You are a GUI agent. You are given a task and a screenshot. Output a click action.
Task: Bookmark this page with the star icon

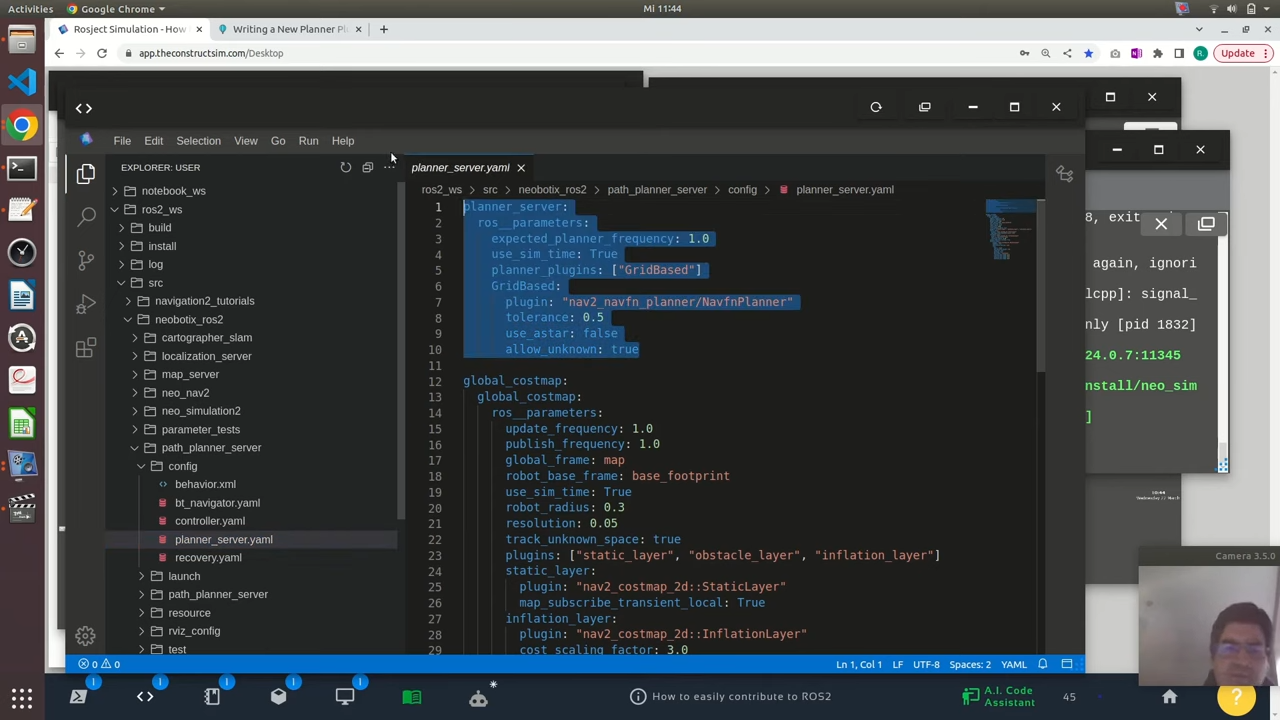(x=1088, y=53)
